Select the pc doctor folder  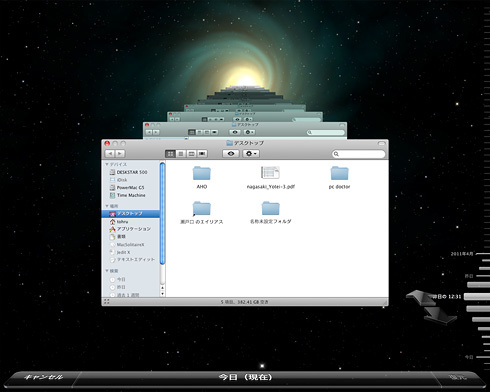click(x=339, y=178)
